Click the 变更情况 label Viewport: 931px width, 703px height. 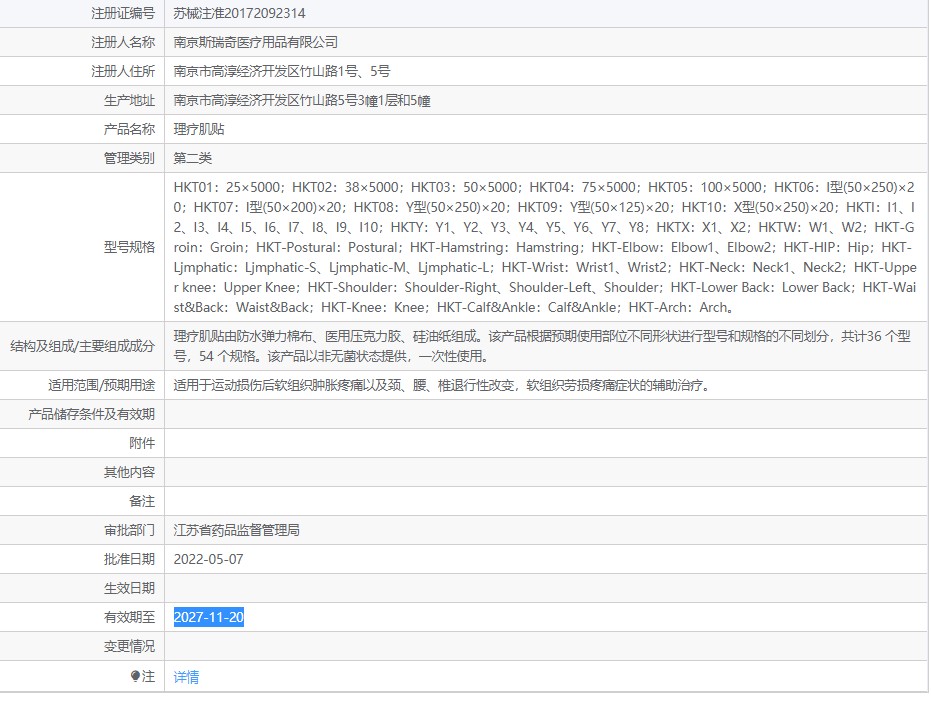pyautogui.click(x=129, y=646)
